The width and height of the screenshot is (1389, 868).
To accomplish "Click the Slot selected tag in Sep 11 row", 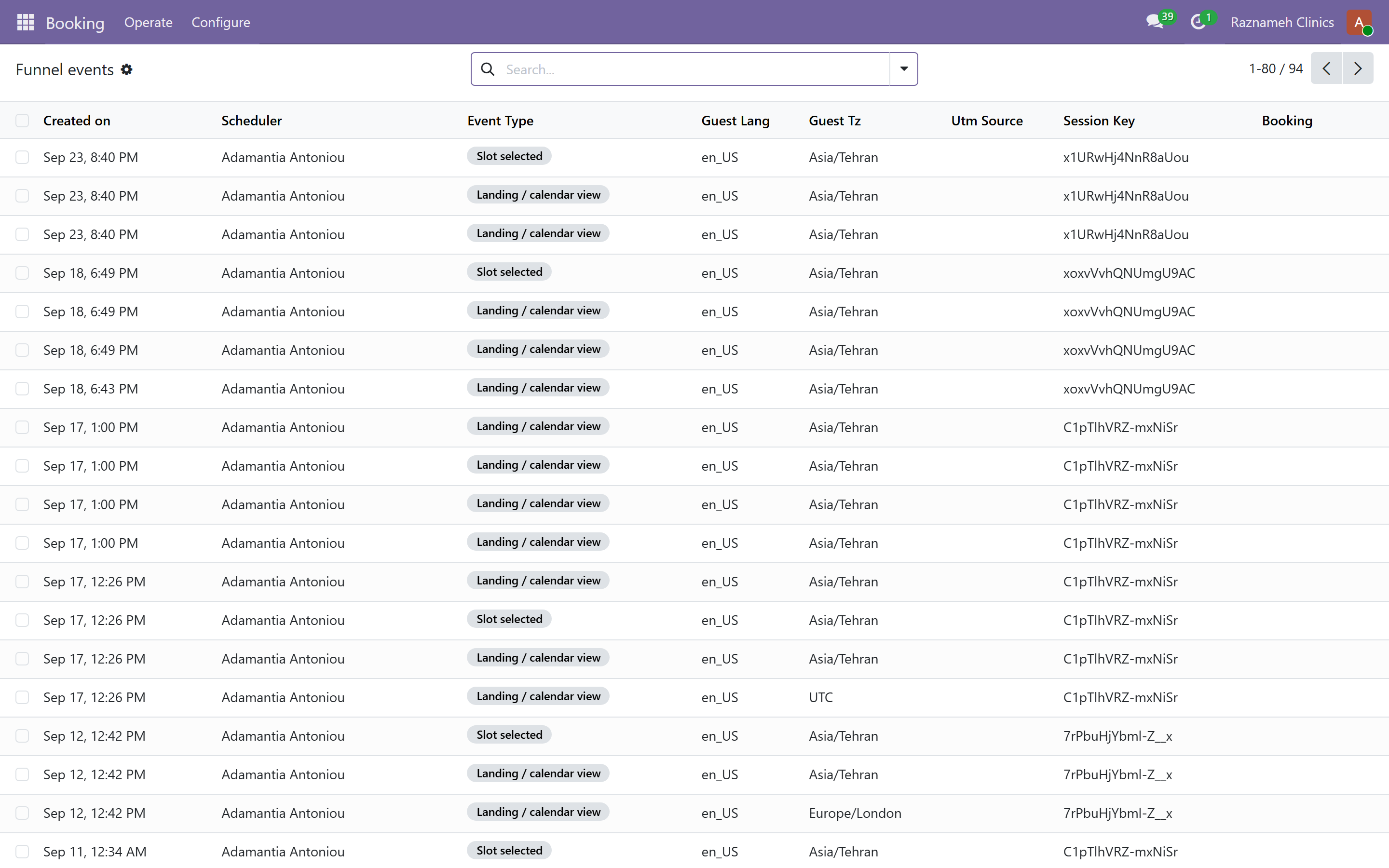I will click(x=509, y=850).
